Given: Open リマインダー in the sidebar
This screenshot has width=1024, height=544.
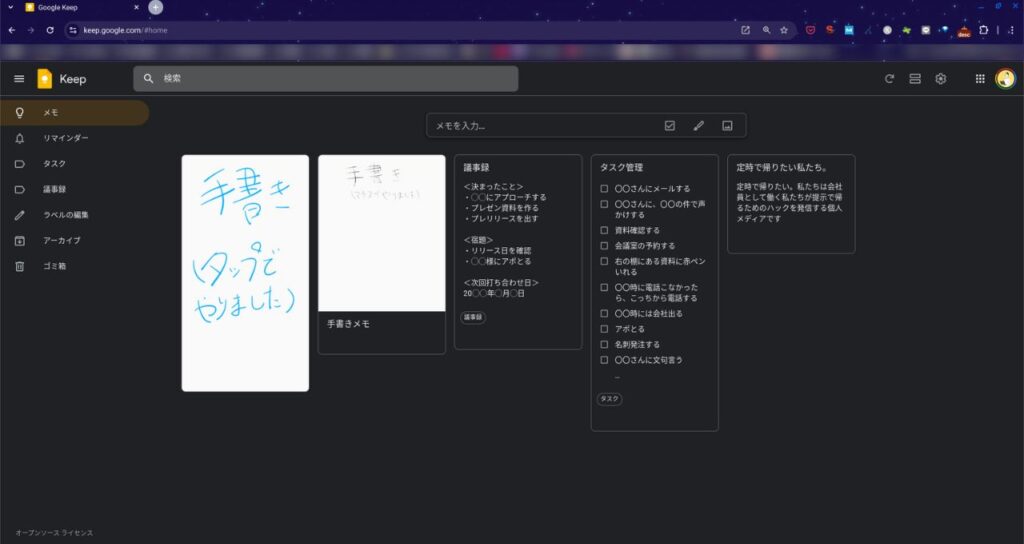Looking at the screenshot, I should [65, 138].
